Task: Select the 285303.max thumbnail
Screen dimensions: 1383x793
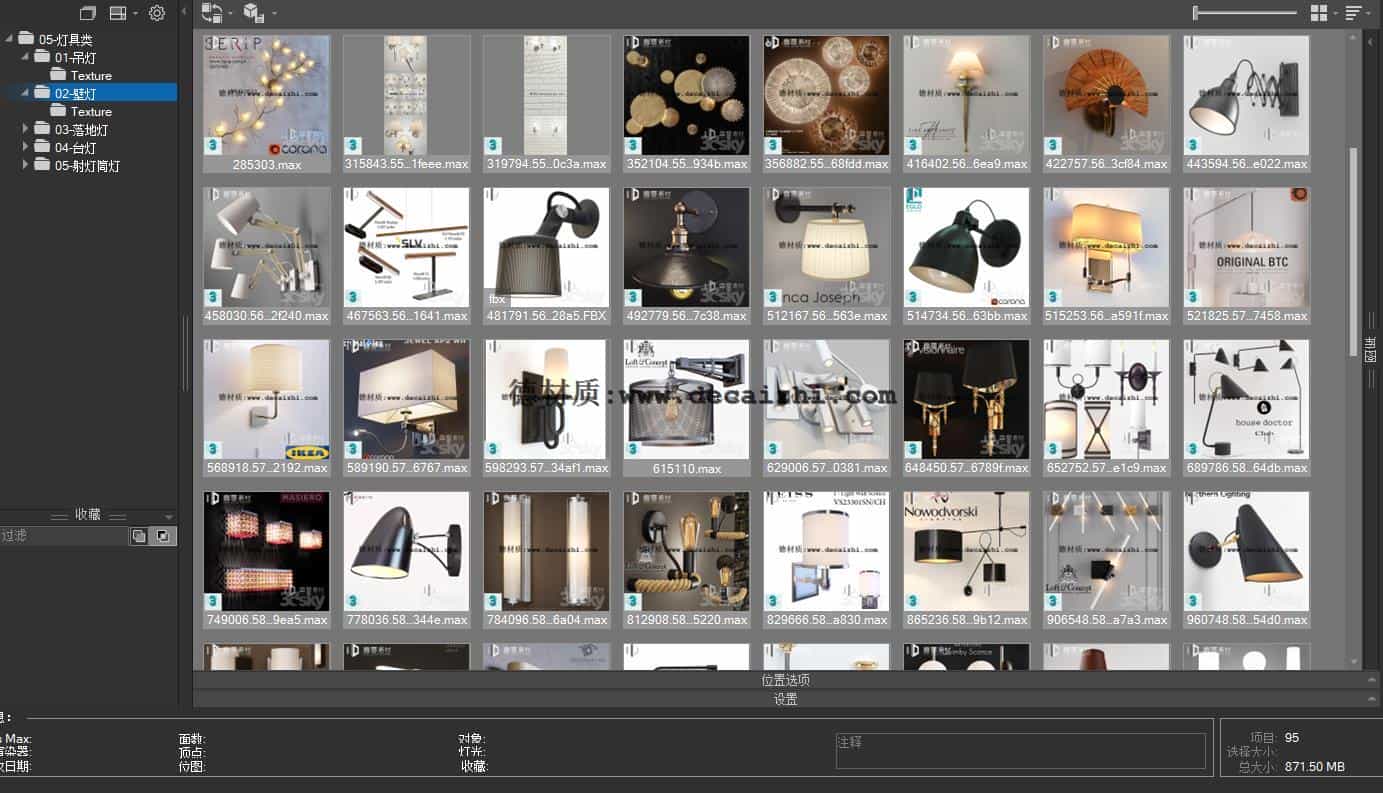Action: [x=266, y=95]
